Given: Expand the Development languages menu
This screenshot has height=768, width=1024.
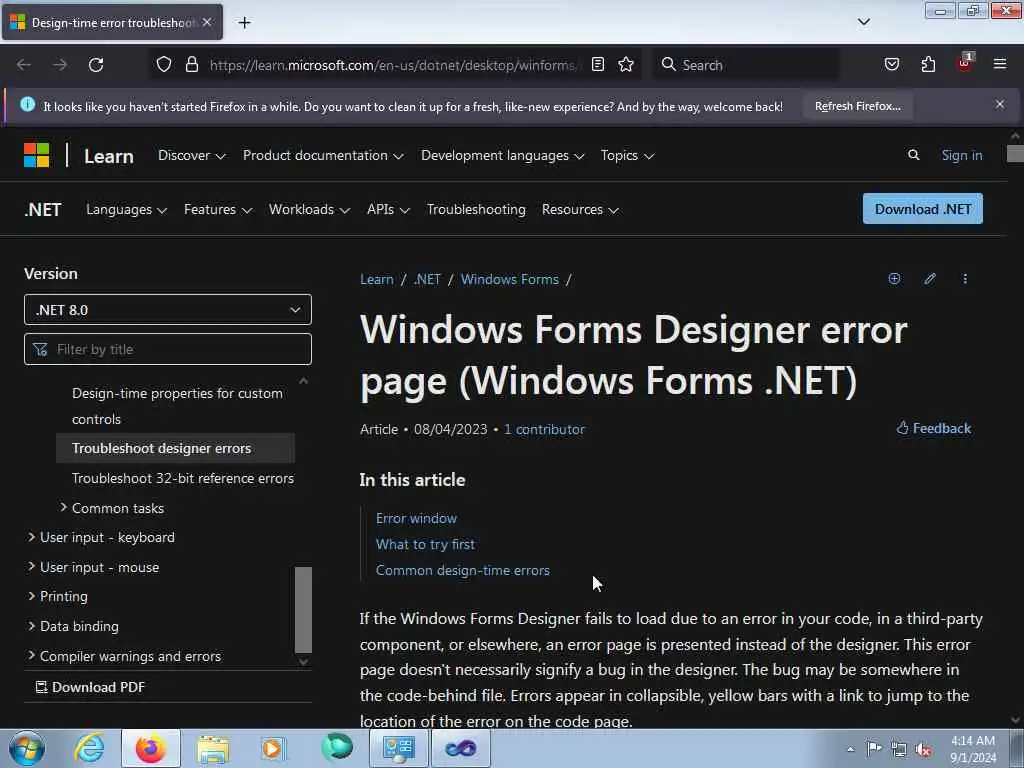Looking at the screenshot, I should (502, 155).
